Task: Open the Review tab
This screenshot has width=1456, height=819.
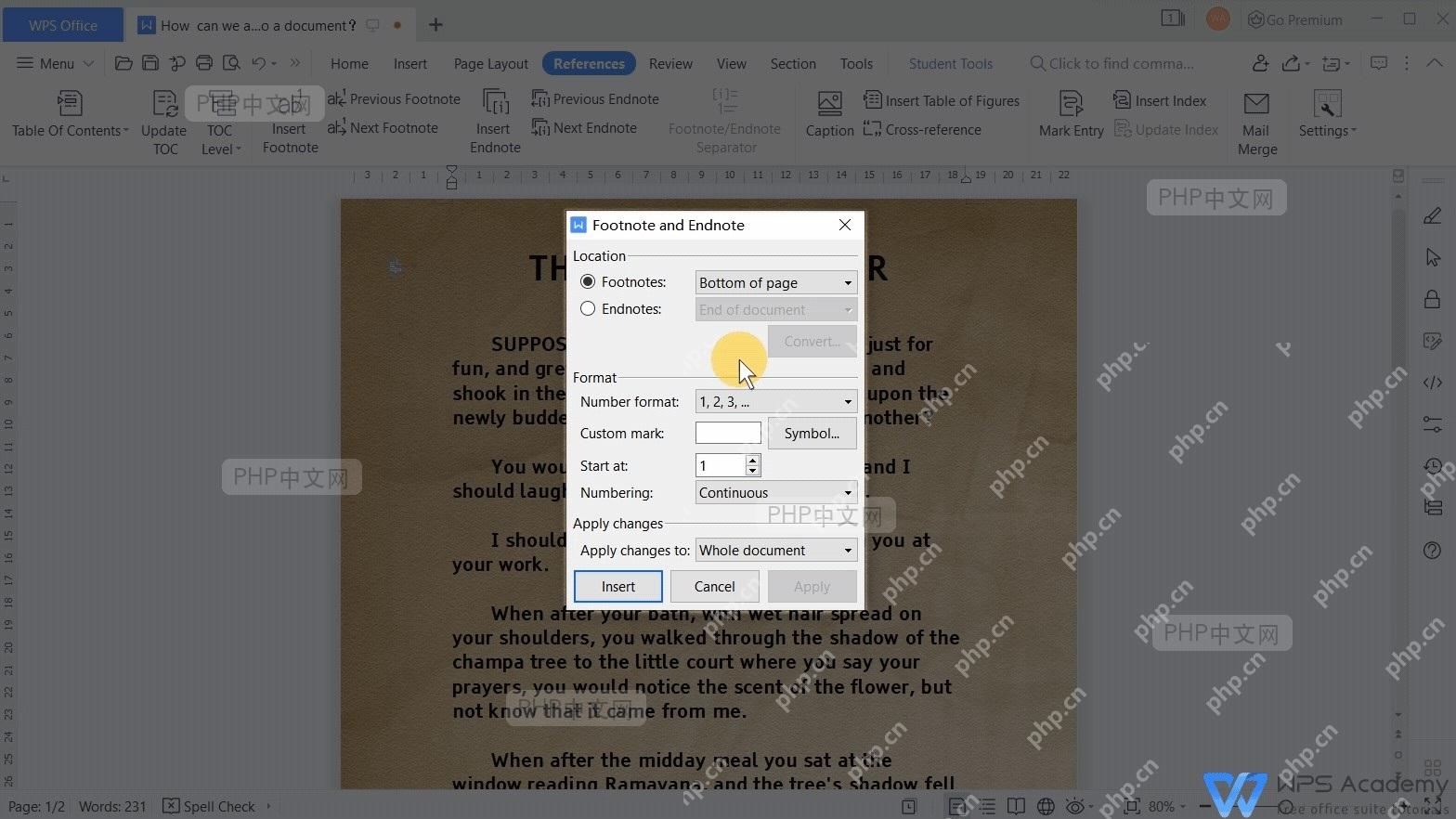Action: (670, 63)
